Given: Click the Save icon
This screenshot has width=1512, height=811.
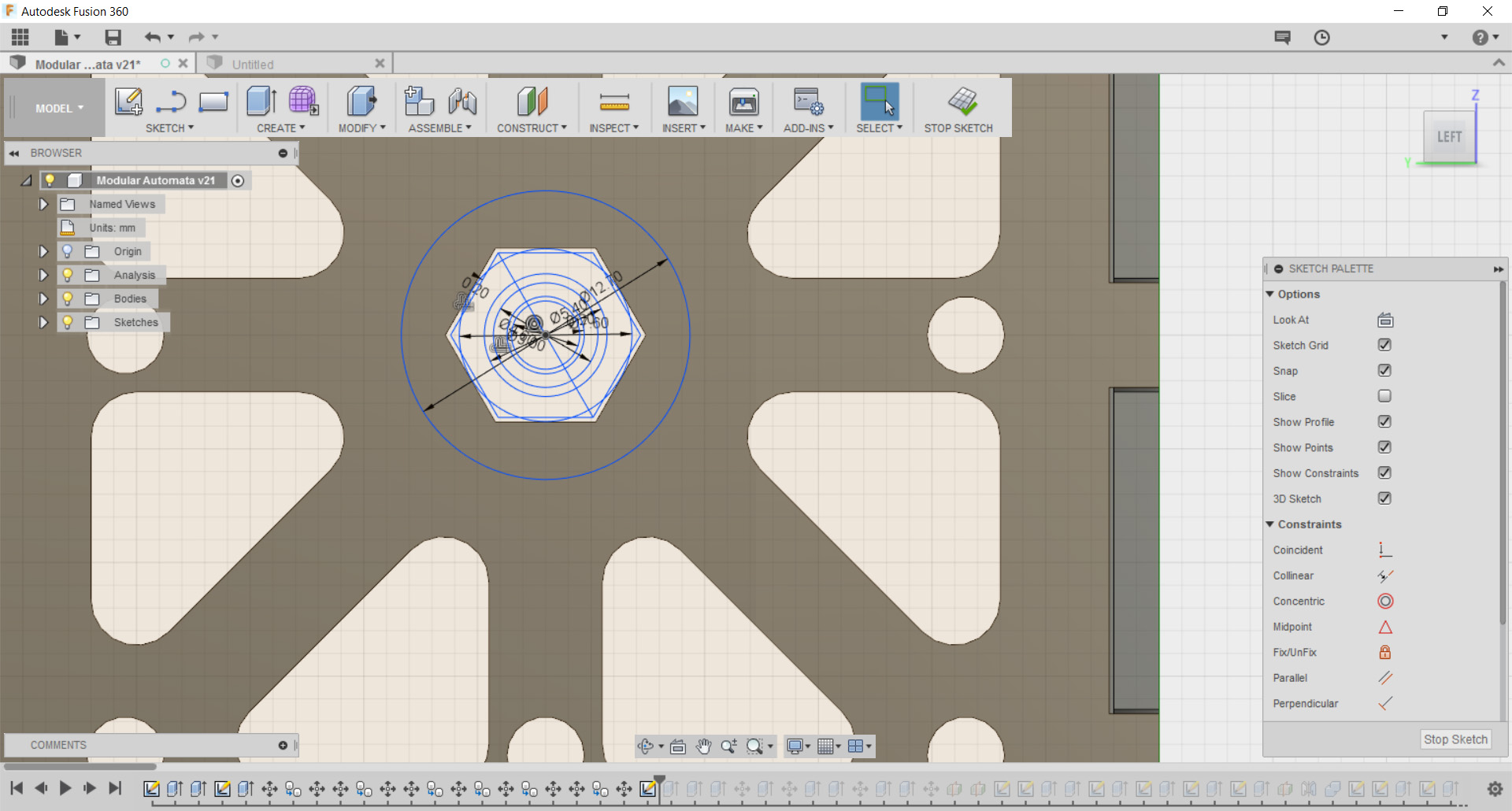Looking at the screenshot, I should pos(113,37).
